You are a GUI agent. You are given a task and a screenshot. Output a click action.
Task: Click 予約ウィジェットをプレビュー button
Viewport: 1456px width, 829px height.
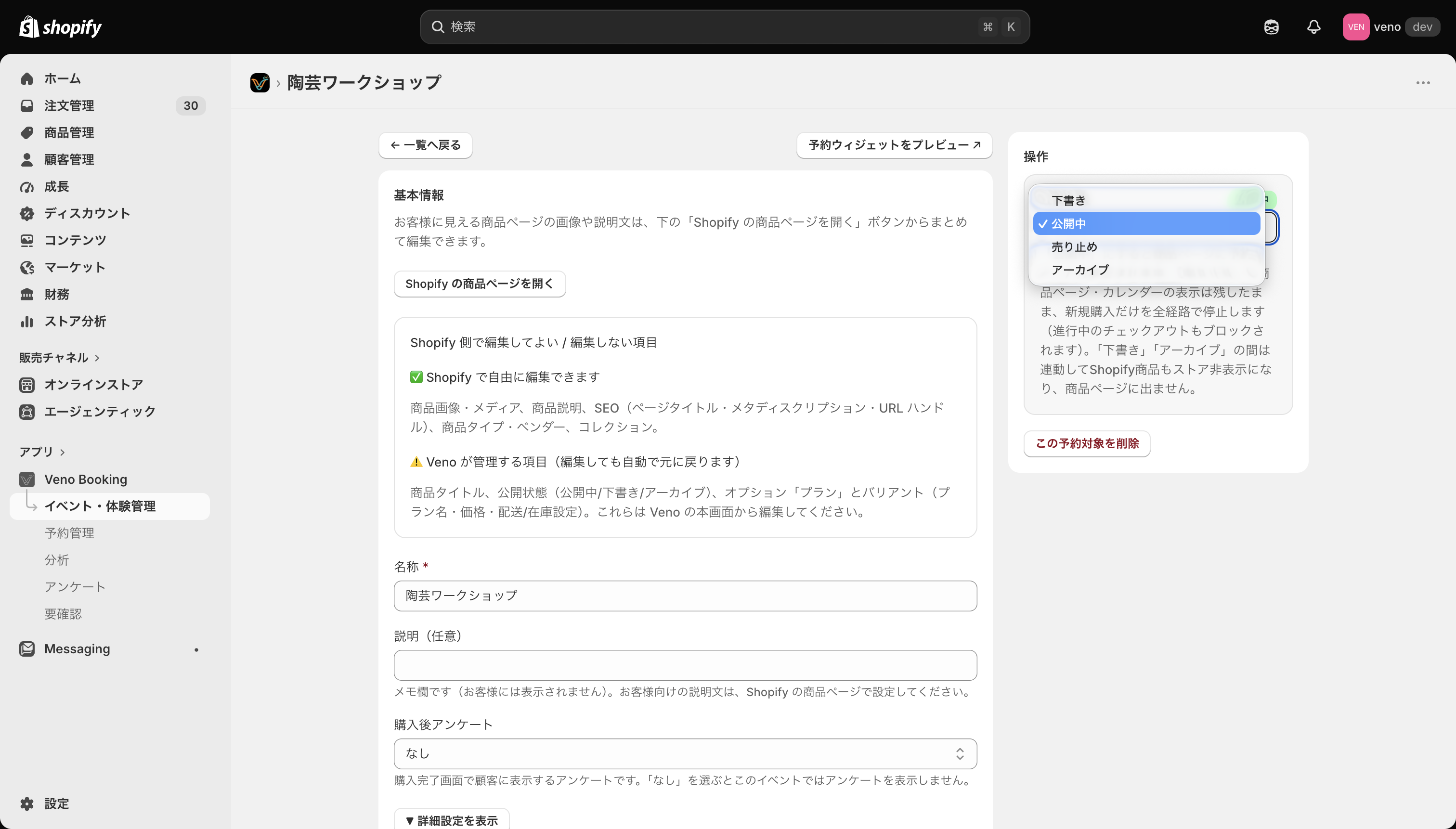click(894, 145)
